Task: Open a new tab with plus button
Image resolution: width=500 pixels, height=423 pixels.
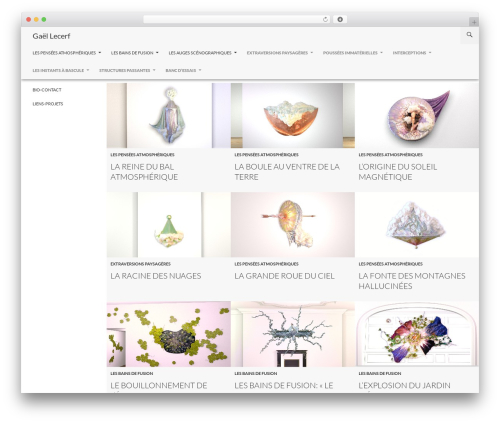Action: click(x=474, y=22)
